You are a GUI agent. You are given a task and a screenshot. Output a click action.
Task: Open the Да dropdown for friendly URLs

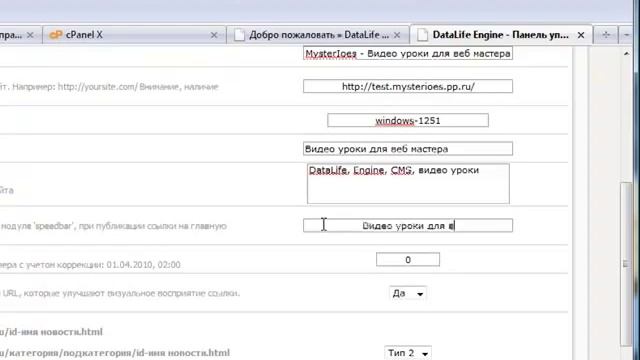(408, 293)
